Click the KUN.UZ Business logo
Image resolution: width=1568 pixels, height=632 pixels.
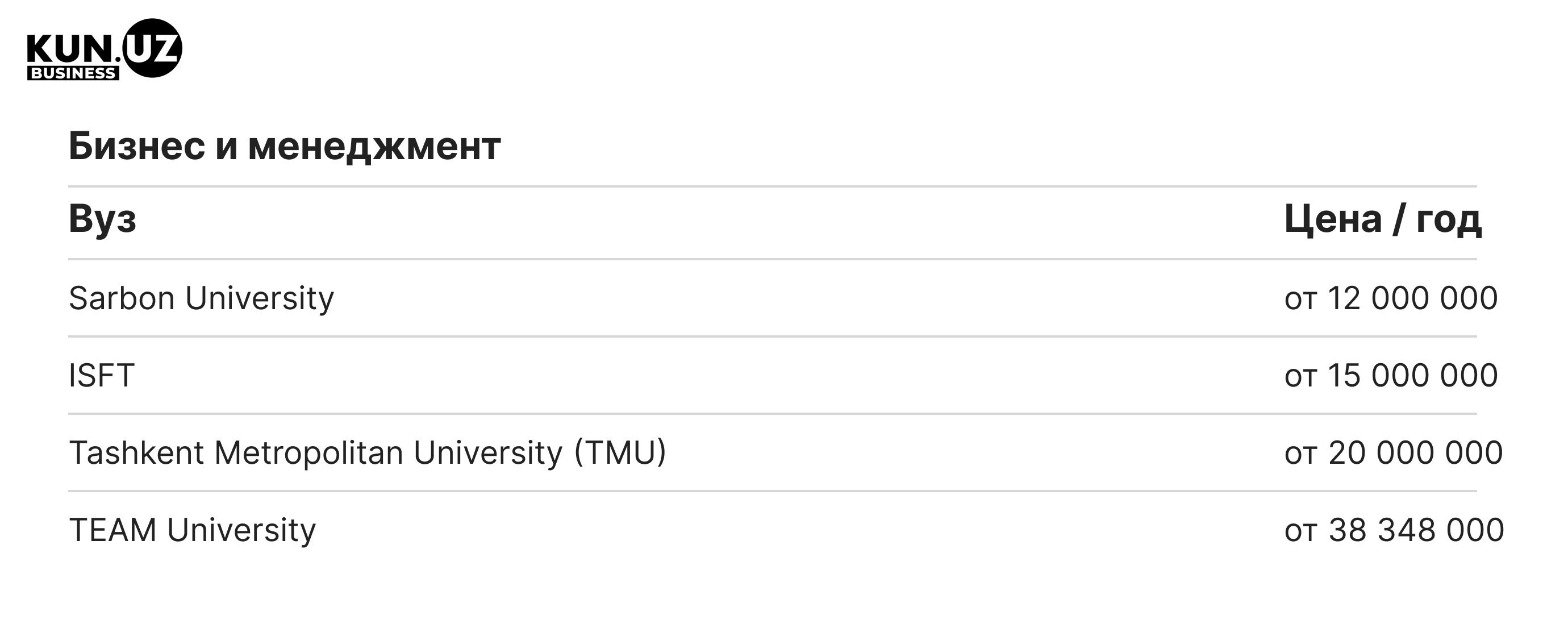pyautogui.click(x=104, y=49)
